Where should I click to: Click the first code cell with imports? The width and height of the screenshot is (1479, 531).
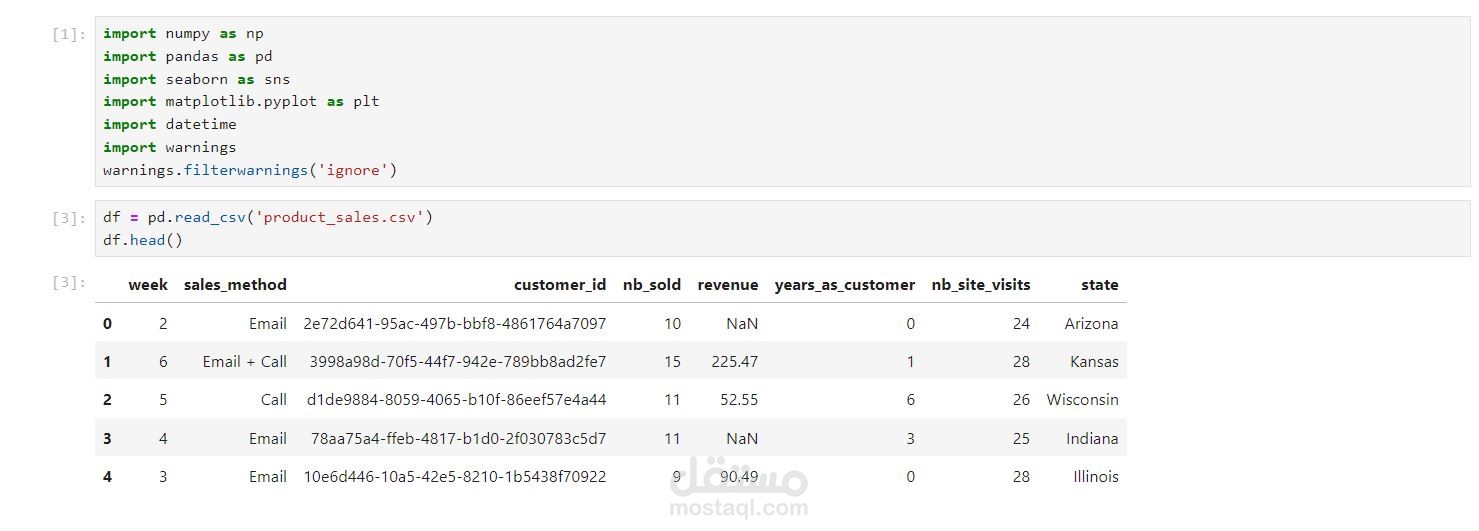(780, 101)
